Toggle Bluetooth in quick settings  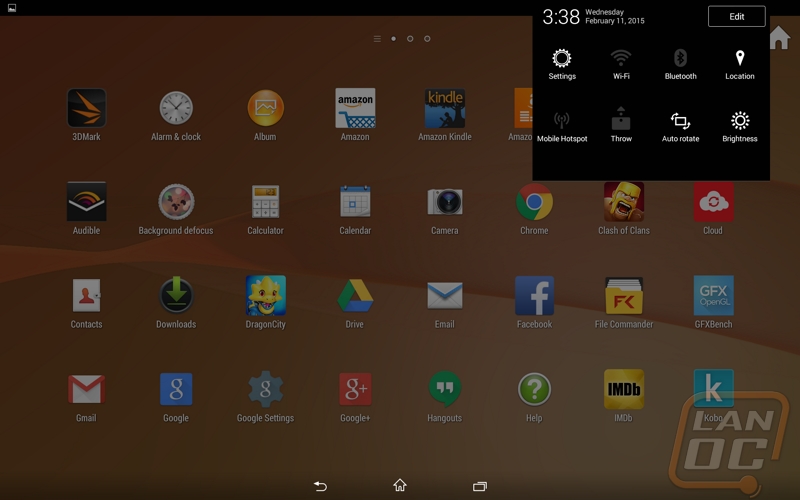[x=680, y=65]
